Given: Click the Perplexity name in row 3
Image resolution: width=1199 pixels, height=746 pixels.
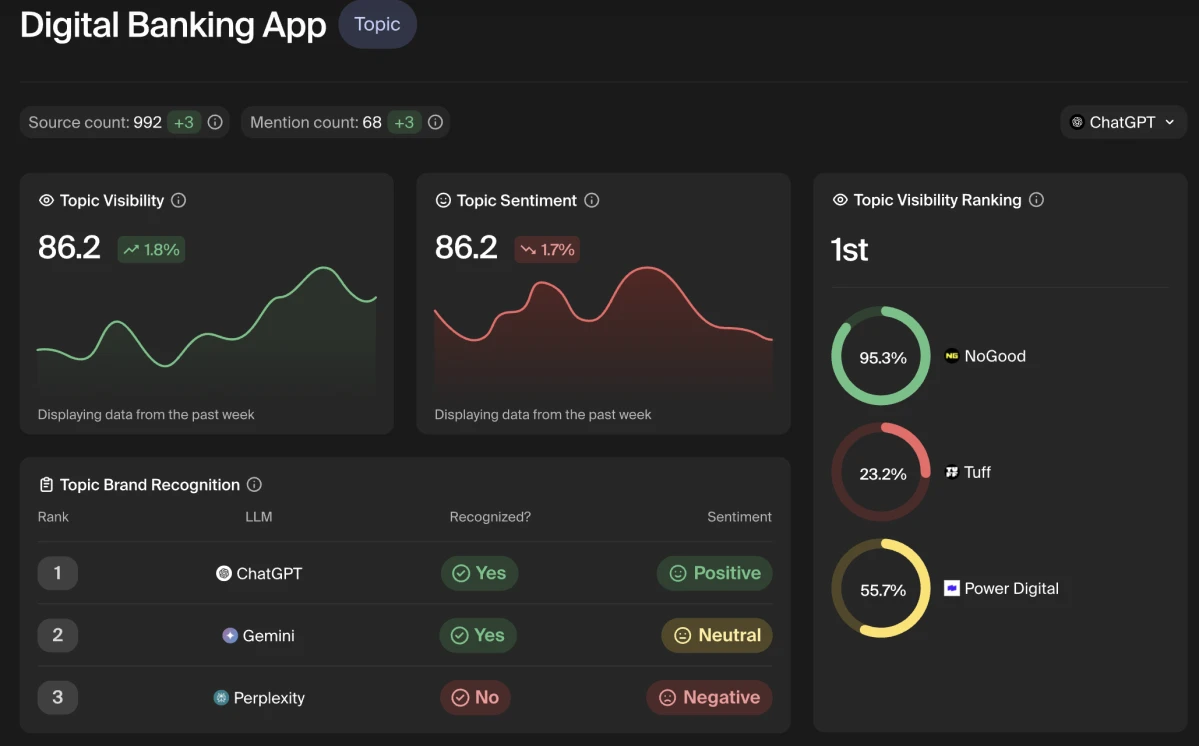Looking at the screenshot, I should 269,698.
